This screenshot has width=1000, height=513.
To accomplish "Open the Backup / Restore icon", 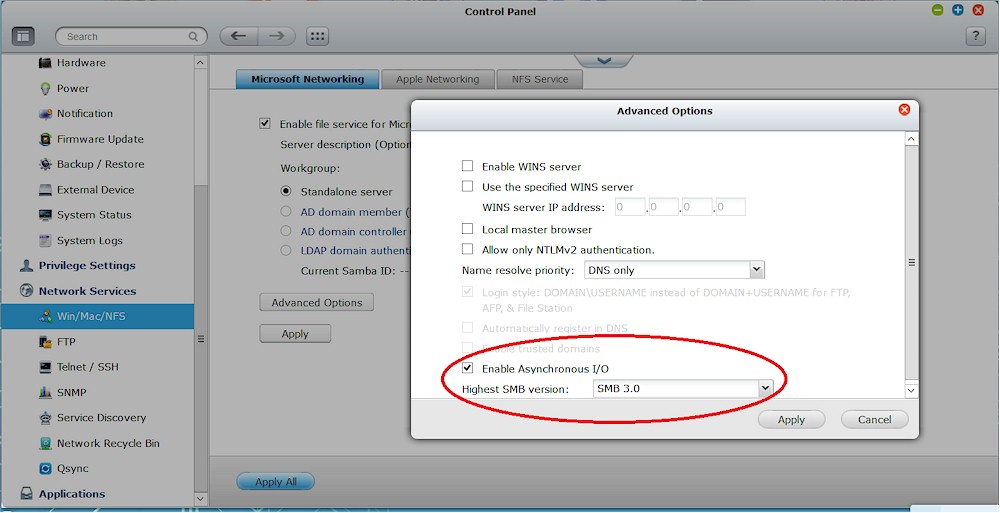I will click(45, 164).
